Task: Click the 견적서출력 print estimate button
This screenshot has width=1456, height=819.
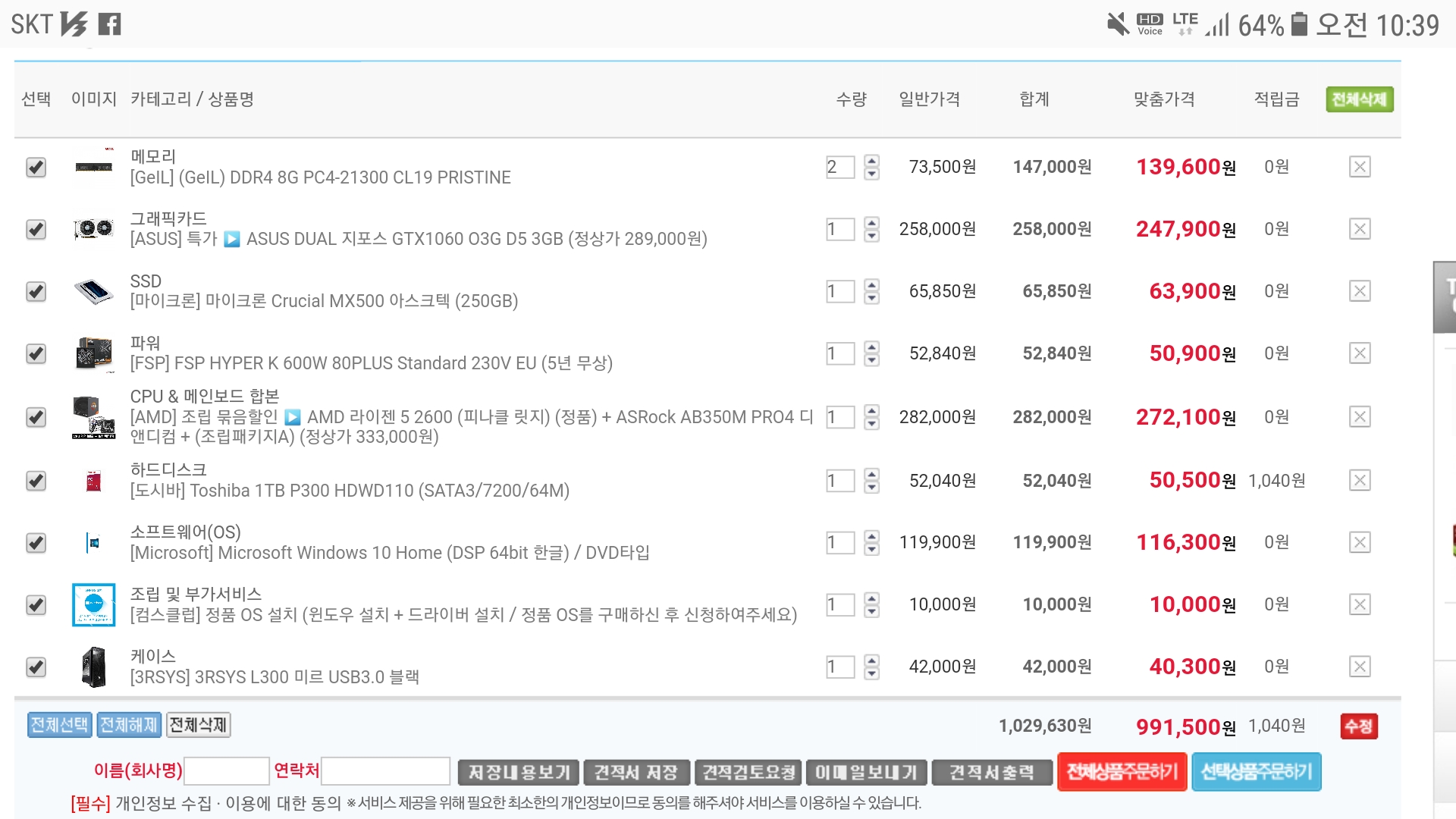Action: pyautogui.click(x=992, y=773)
